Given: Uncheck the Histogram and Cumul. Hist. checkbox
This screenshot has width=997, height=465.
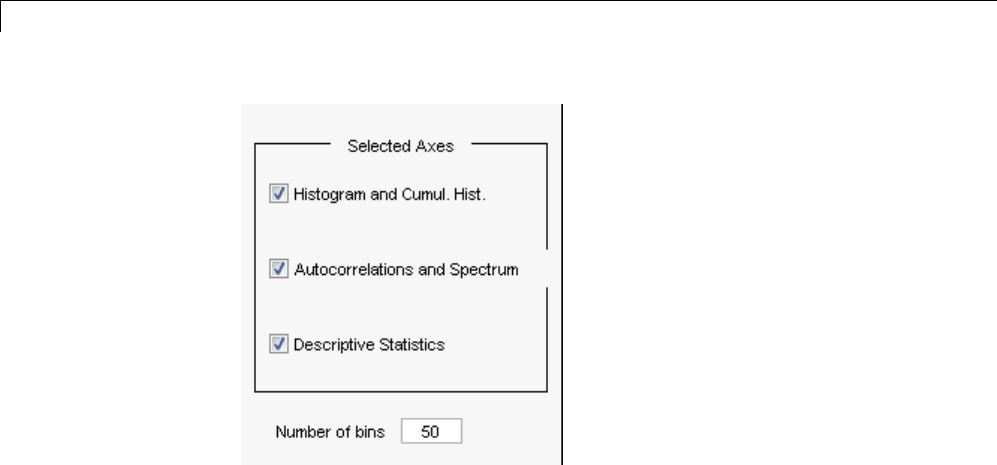Looking at the screenshot, I should tap(278, 194).
